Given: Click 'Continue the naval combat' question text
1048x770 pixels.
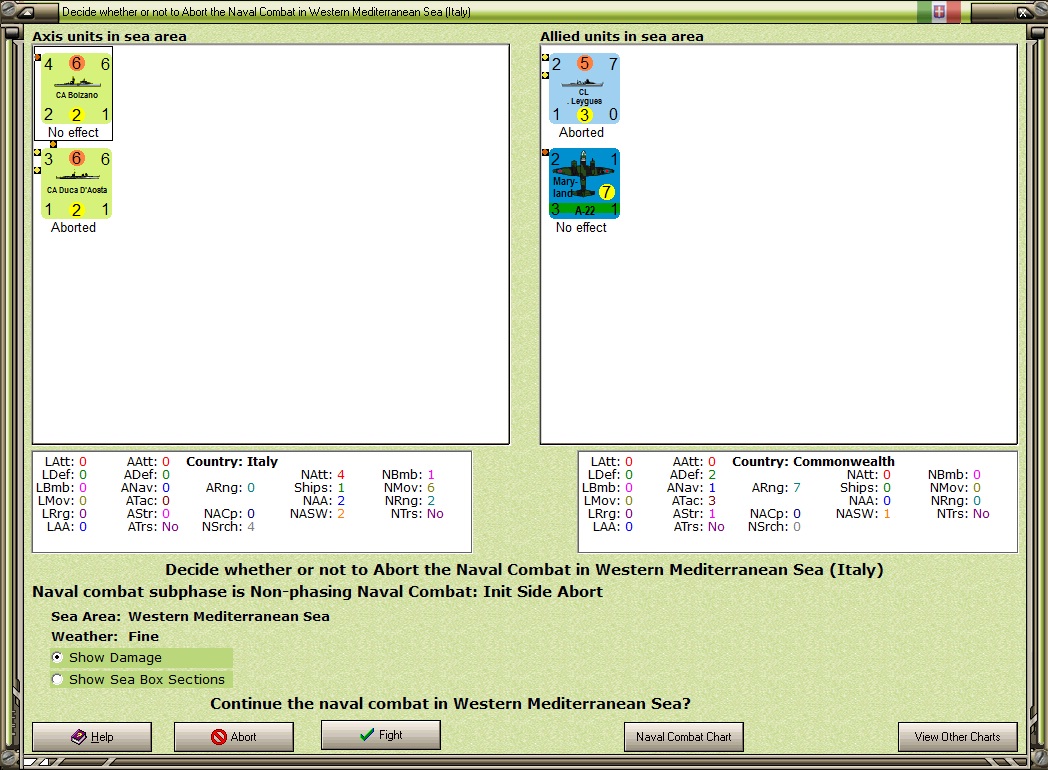Looking at the screenshot, I should coord(450,704).
